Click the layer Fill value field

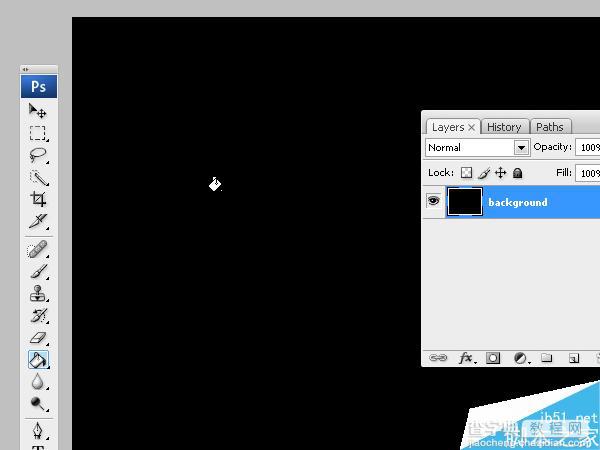[x=588, y=173]
